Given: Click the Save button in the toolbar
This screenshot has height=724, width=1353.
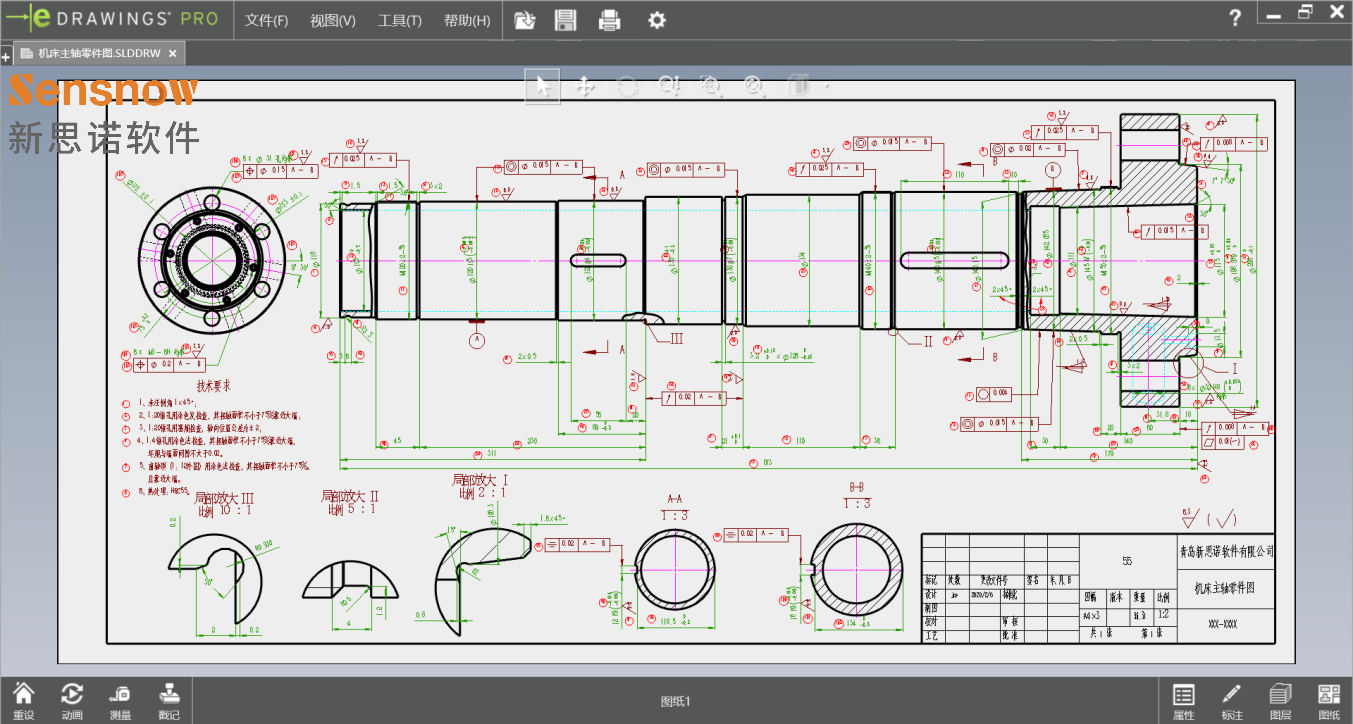Looking at the screenshot, I should point(565,20).
